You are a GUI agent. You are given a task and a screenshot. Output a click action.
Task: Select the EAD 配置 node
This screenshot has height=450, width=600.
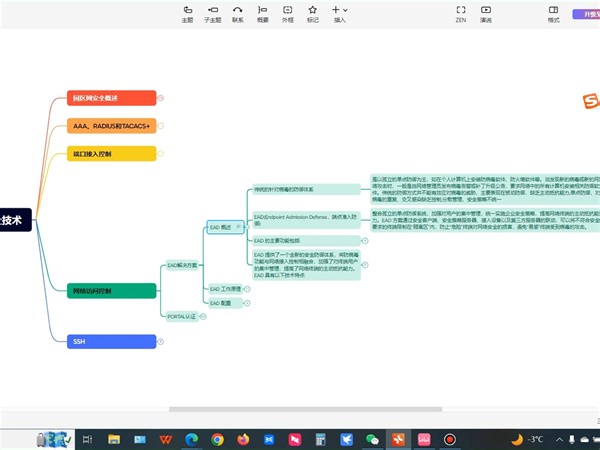tap(225, 303)
